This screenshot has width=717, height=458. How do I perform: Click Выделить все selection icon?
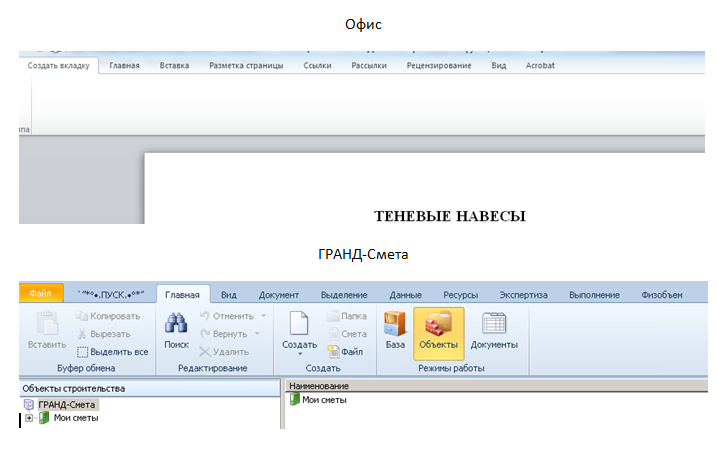point(82,352)
